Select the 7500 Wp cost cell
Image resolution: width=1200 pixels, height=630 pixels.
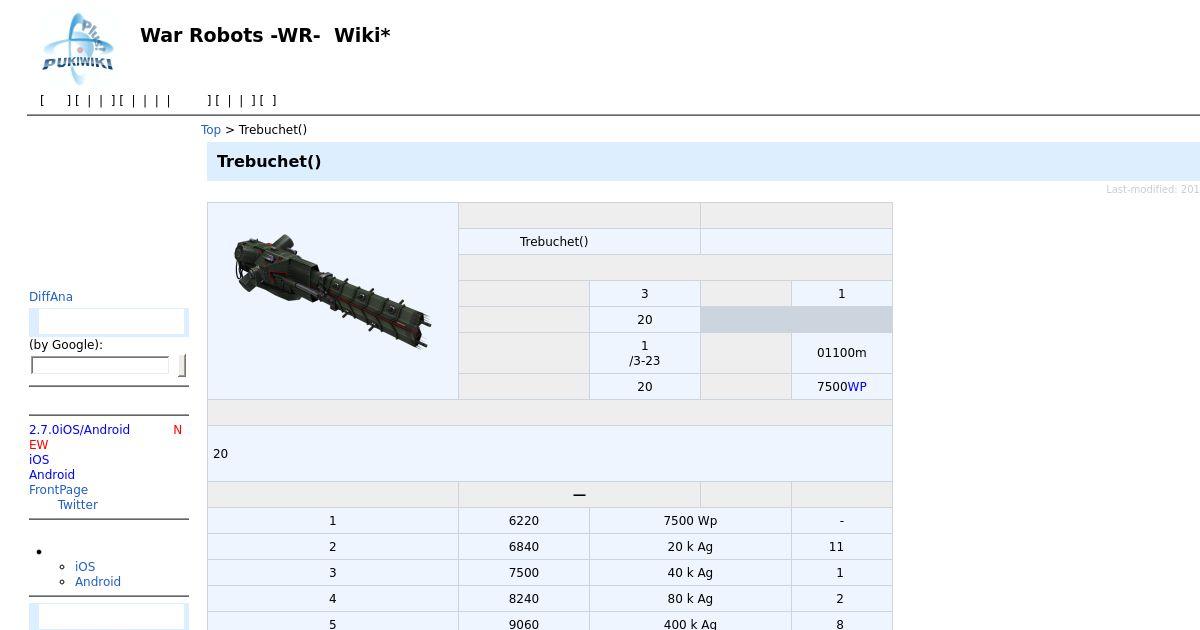[690, 521]
